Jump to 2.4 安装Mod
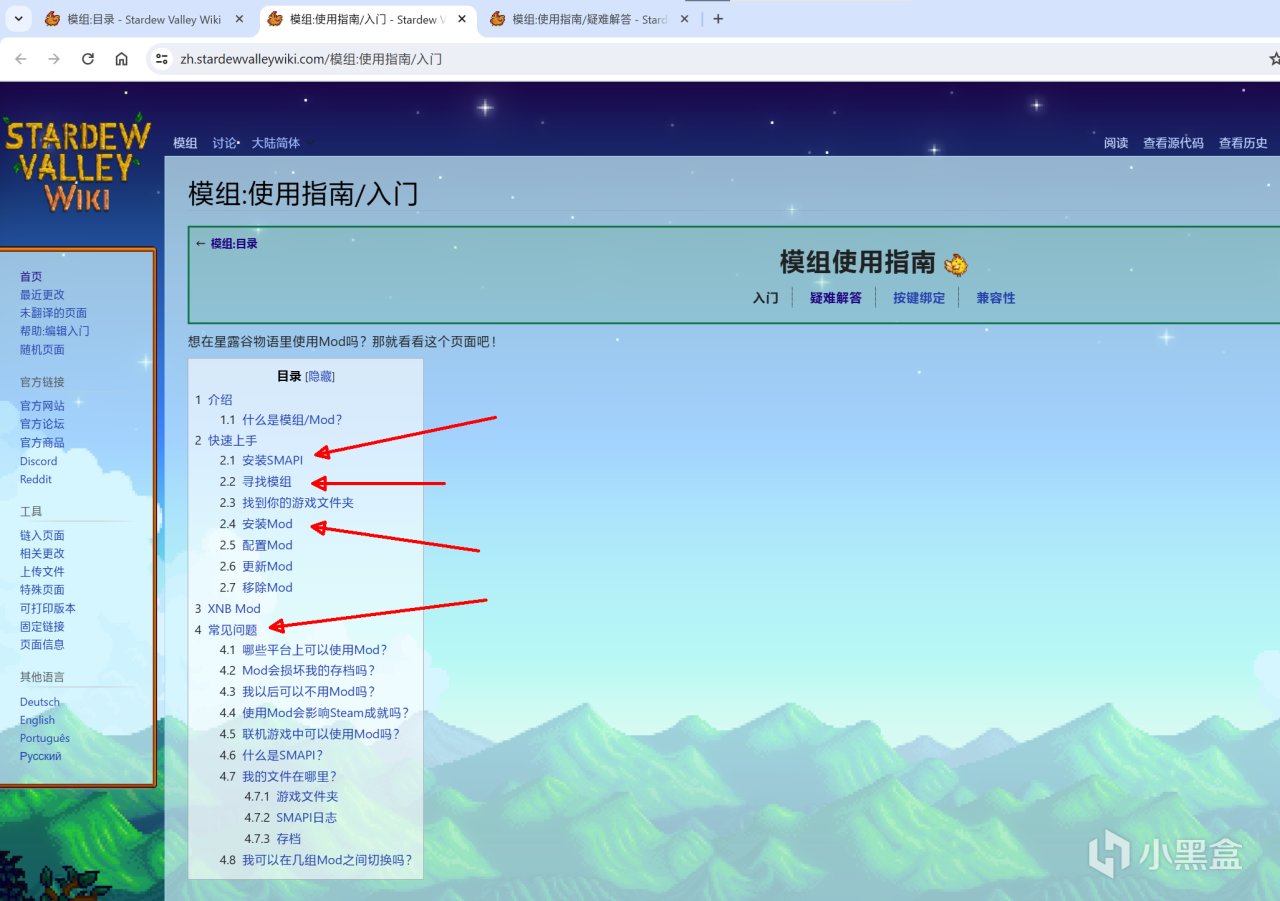The image size is (1280, 901). coord(256,524)
